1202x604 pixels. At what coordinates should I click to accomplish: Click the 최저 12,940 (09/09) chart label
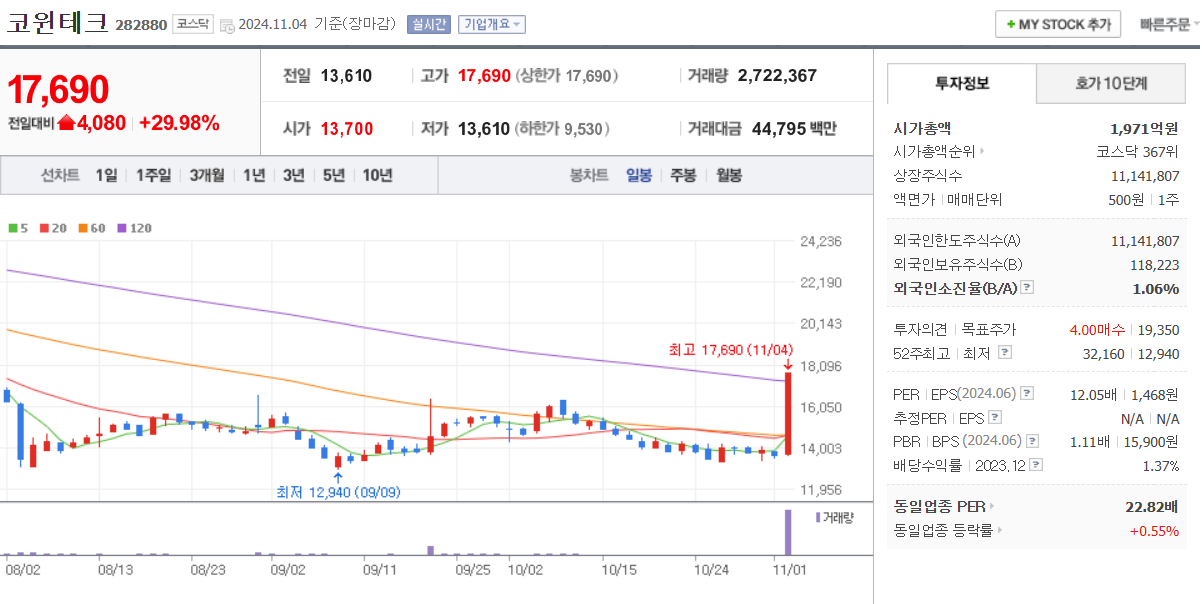coord(339,492)
